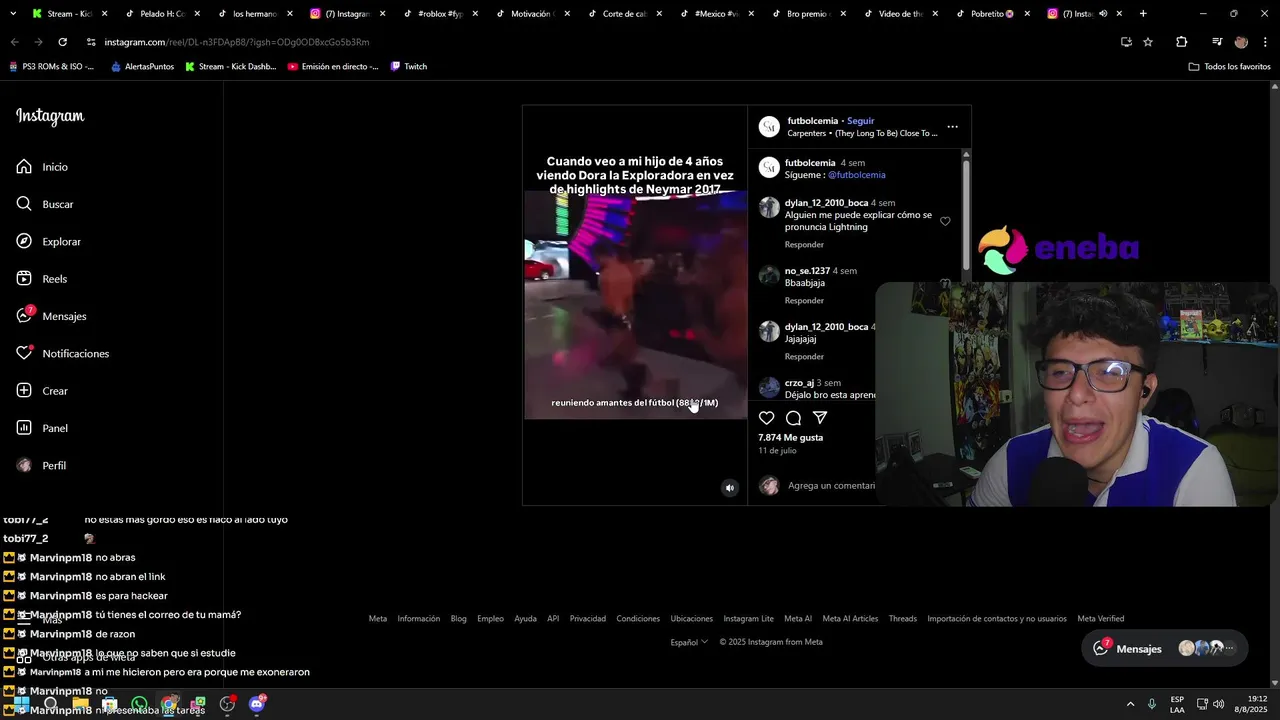
Task: Go back in browser history
Action: click(x=14, y=42)
